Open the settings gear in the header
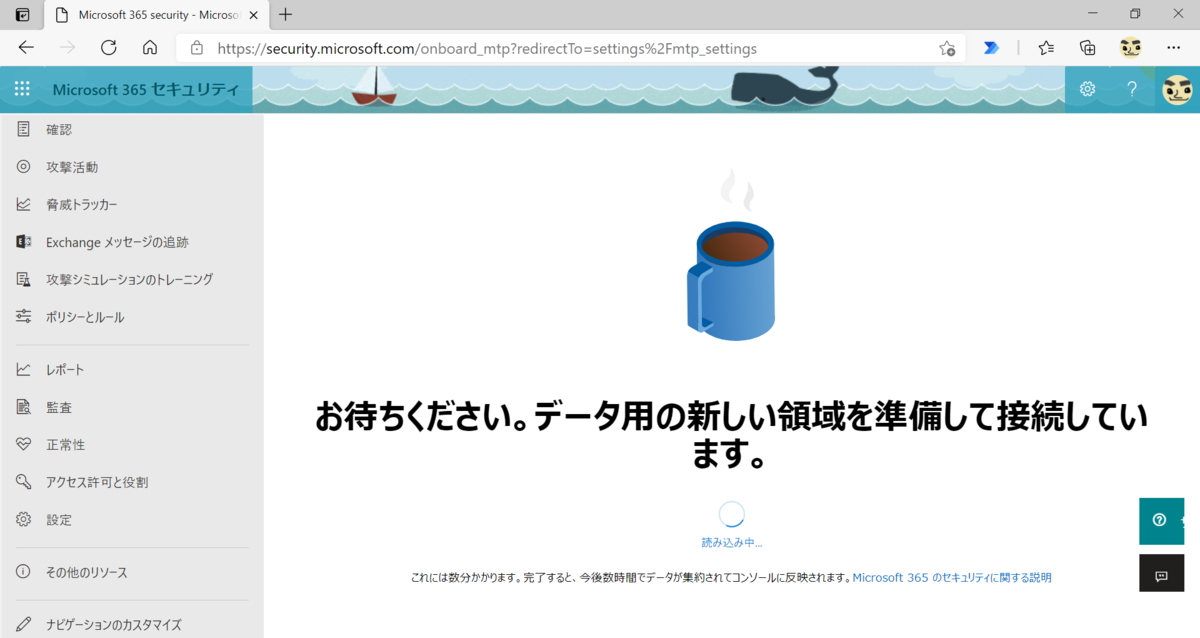This screenshot has height=638, width=1200. pos(1087,89)
